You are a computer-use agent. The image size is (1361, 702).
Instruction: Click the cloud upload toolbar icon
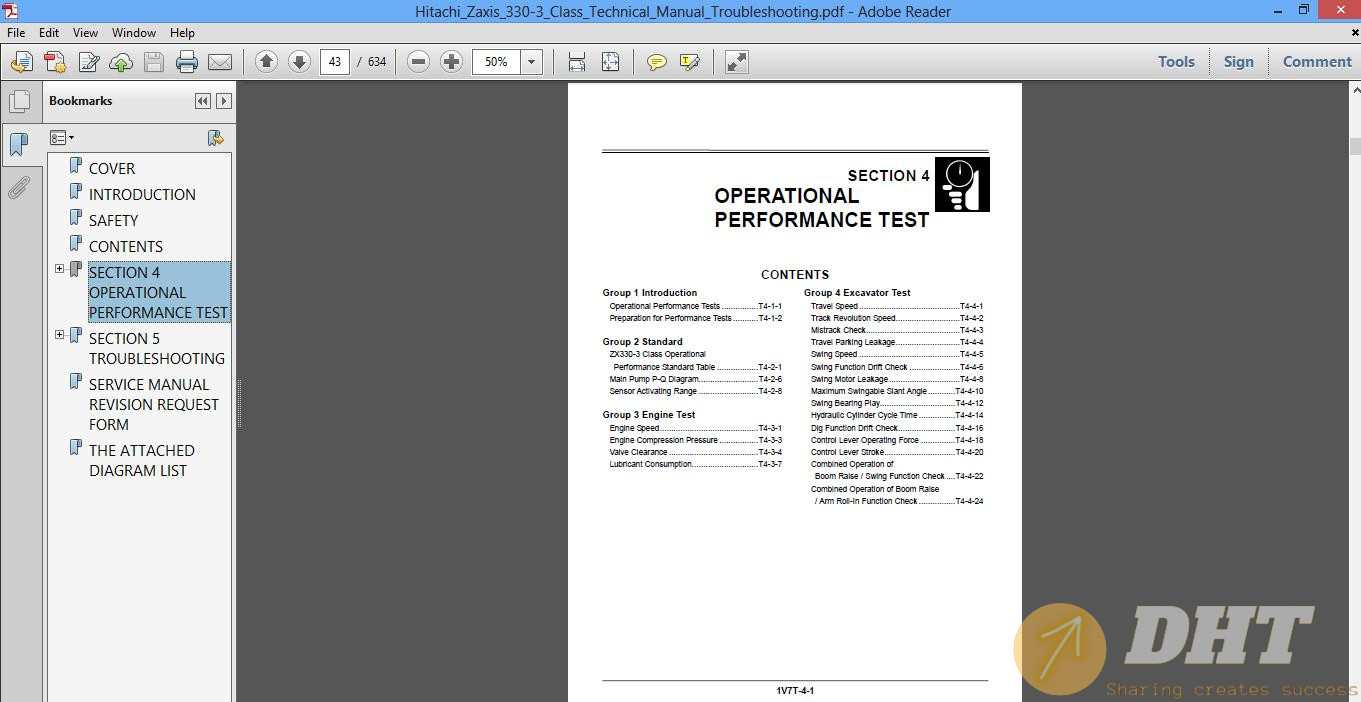point(121,62)
